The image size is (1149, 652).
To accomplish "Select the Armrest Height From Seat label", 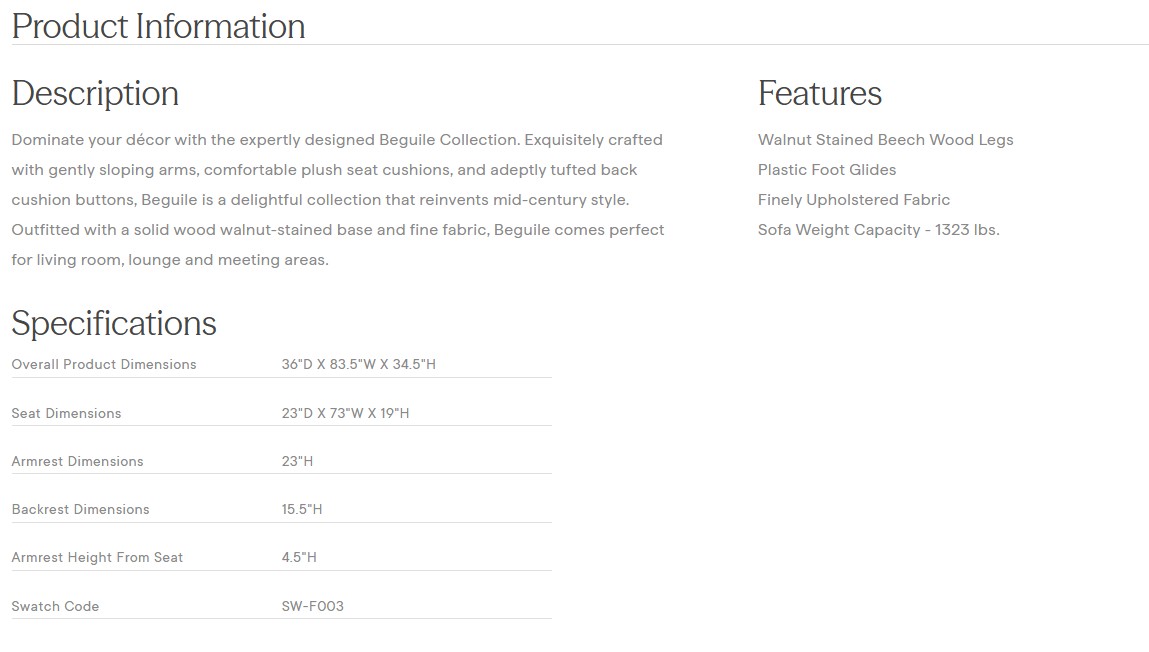I will coord(97,557).
